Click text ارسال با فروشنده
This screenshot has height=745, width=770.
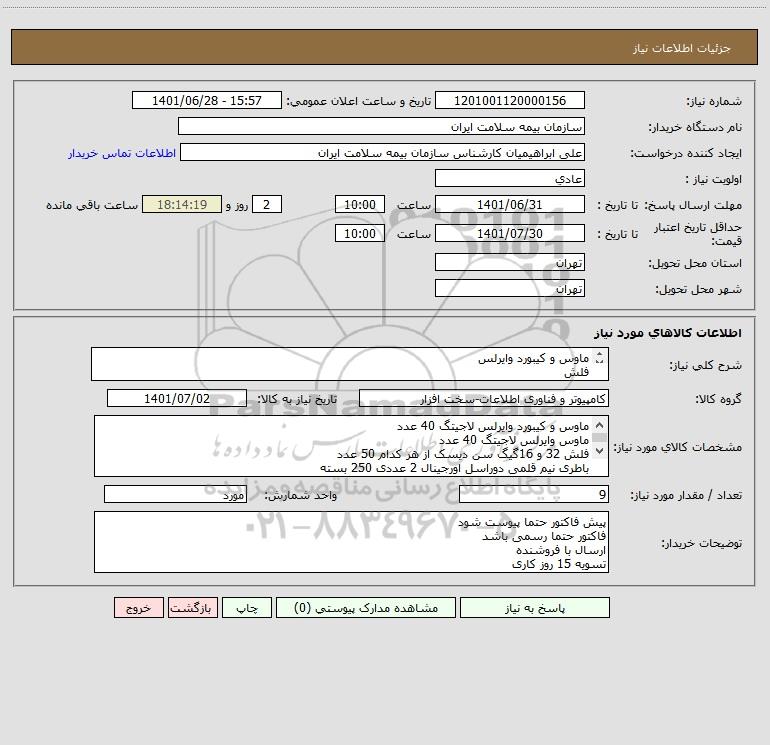pyautogui.click(x=561, y=550)
